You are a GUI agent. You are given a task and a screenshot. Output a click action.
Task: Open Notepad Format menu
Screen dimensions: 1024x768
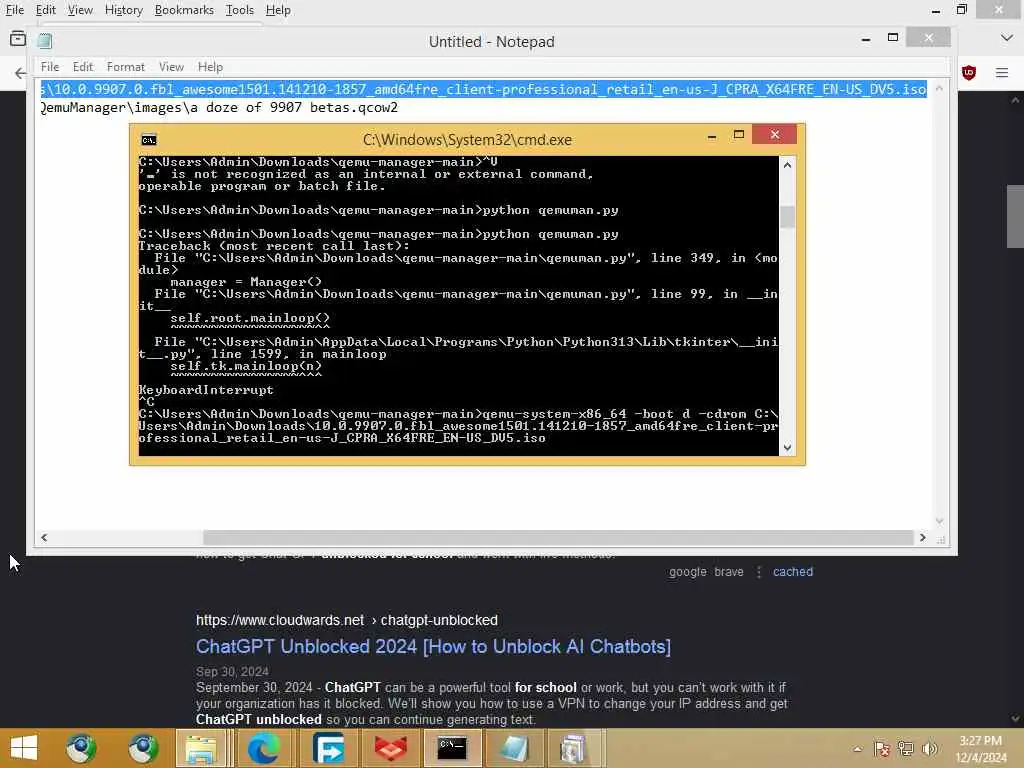pyautogui.click(x=125, y=67)
